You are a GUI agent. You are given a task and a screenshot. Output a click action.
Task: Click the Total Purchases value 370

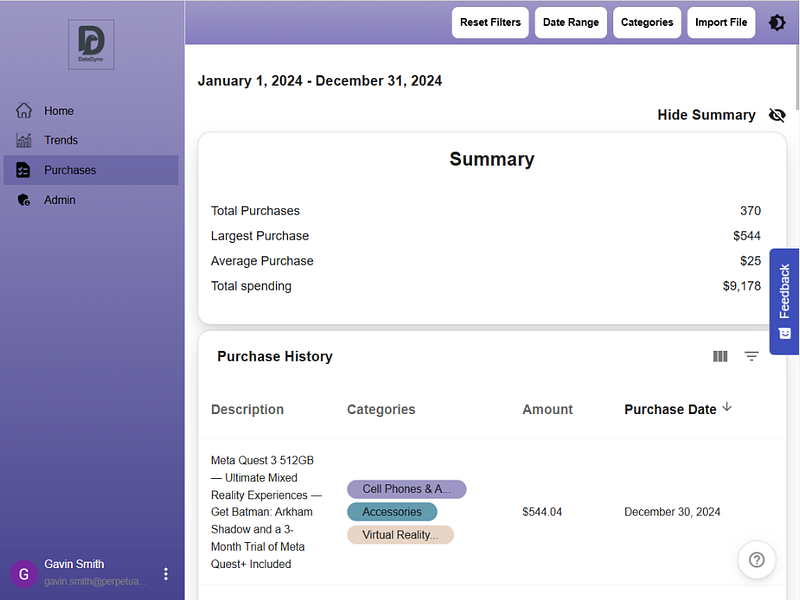point(750,211)
